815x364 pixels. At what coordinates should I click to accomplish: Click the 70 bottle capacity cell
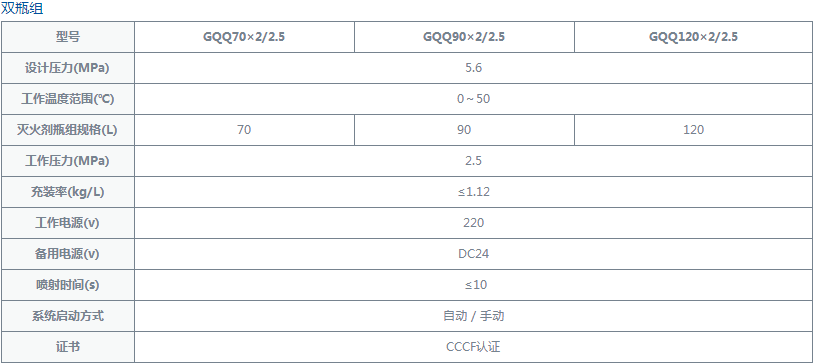click(244, 130)
